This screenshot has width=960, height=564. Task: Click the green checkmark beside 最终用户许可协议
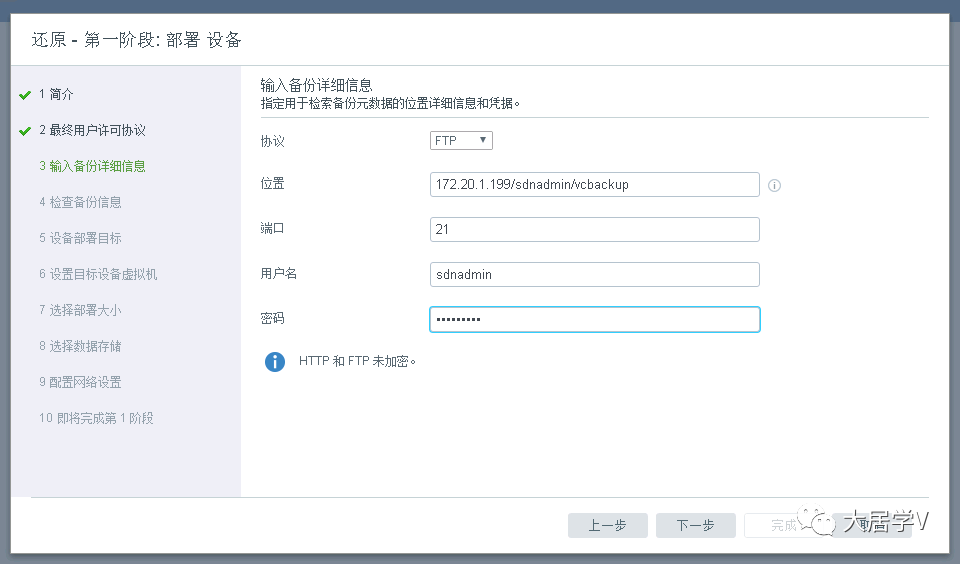pyautogui.click(x=25, y=131)
